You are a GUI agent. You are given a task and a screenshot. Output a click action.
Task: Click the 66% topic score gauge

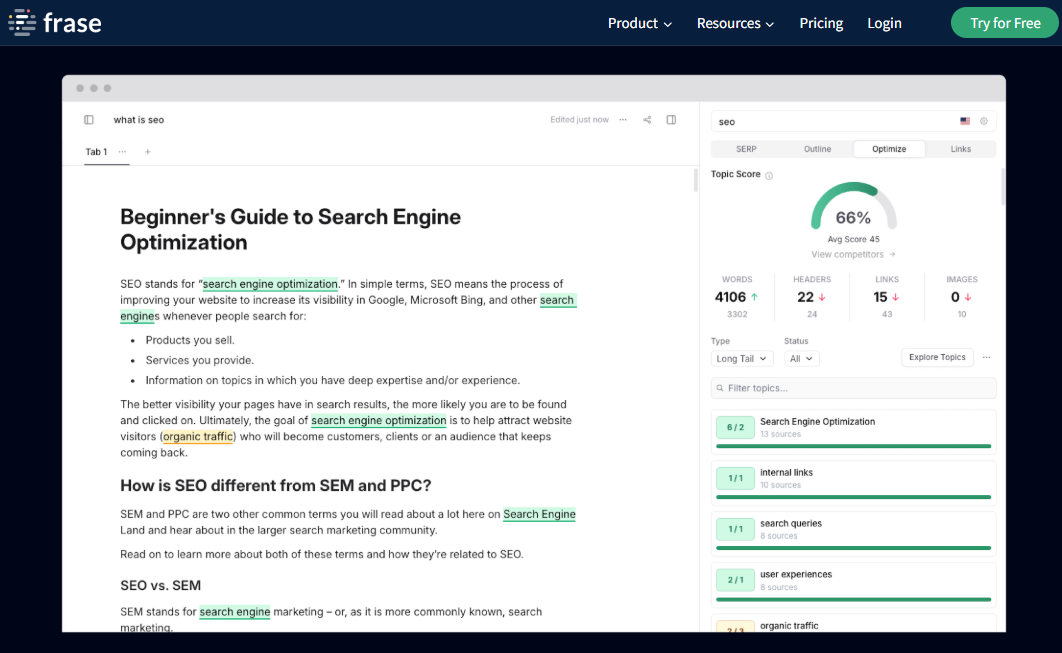tap(853, 207)
